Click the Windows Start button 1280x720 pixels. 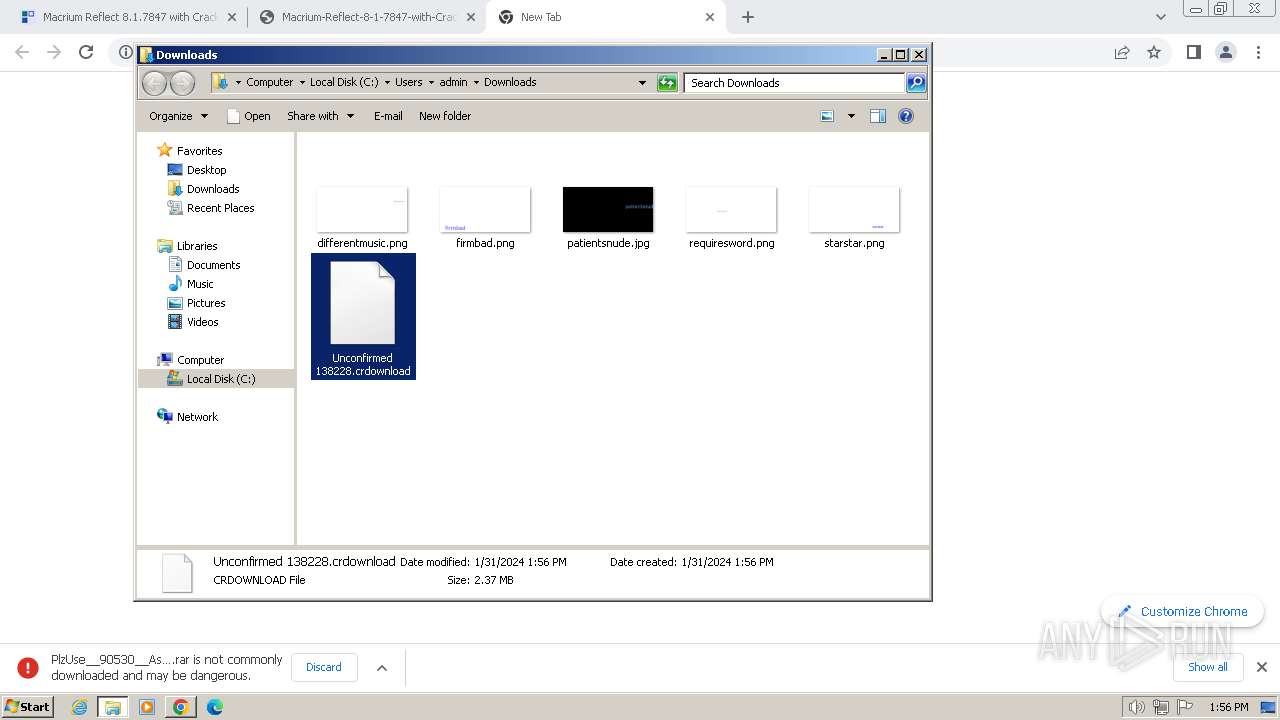[x=28, y=707]
